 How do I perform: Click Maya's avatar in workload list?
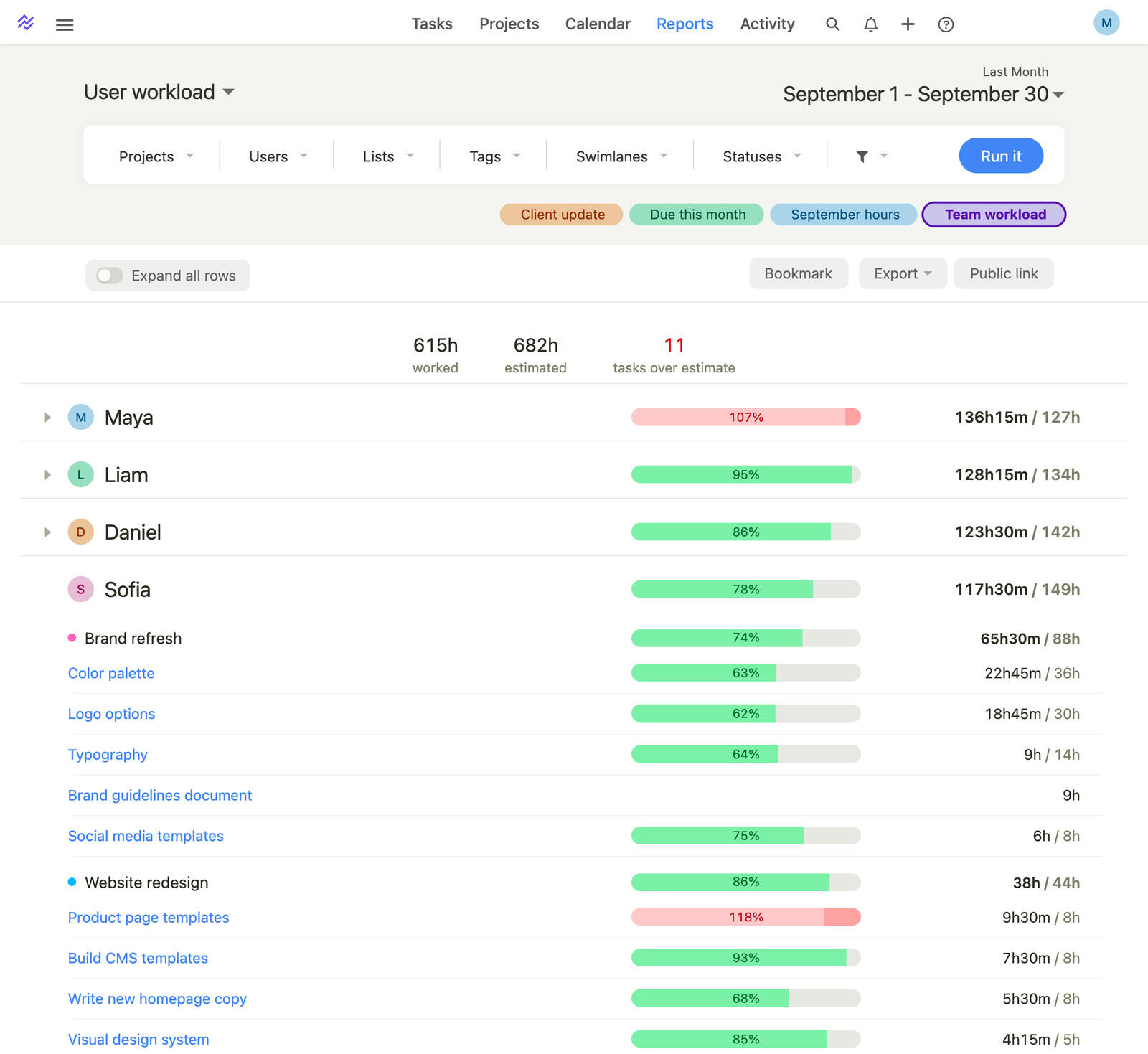coord(80,417)
